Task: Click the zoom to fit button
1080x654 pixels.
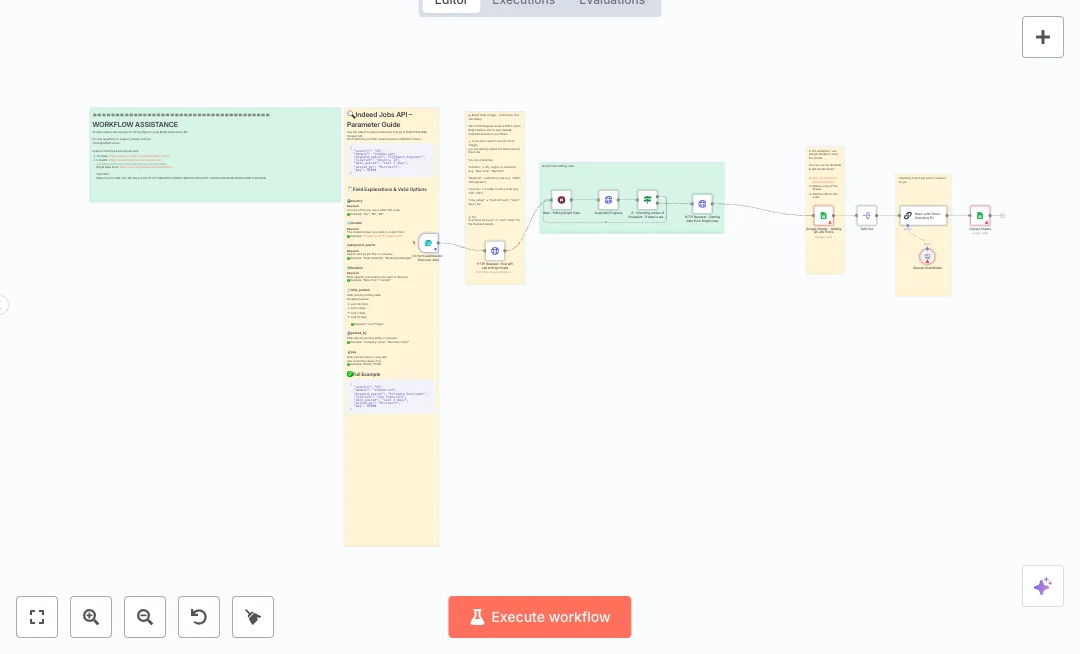Action: [37, 617]
